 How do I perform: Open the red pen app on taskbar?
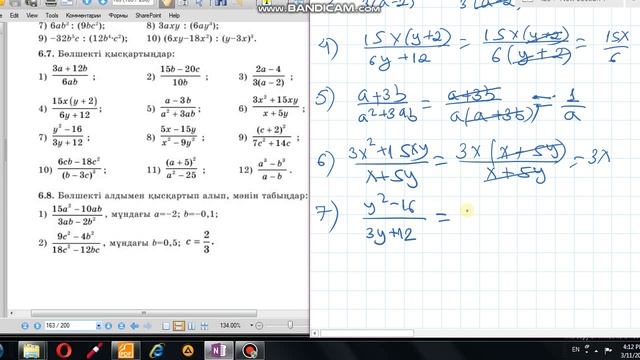click(94, 351)
